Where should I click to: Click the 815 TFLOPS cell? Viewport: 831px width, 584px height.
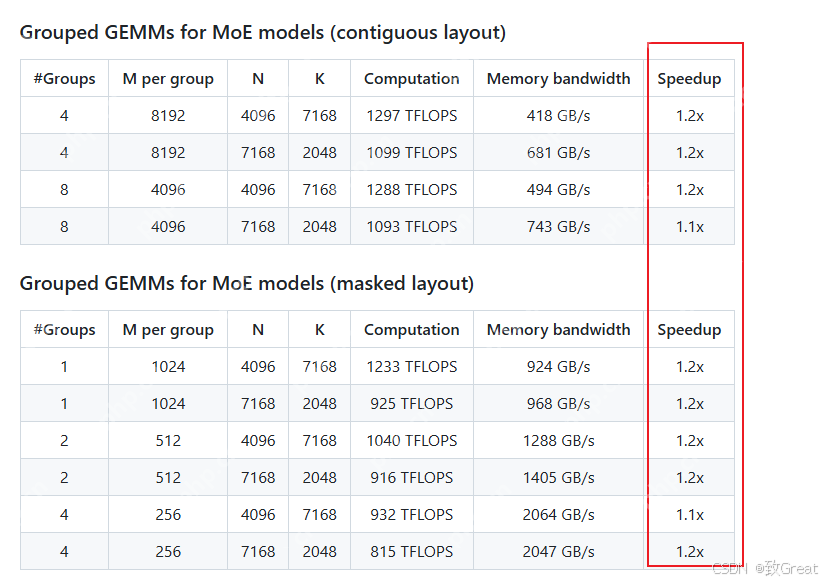coord(411,552)
